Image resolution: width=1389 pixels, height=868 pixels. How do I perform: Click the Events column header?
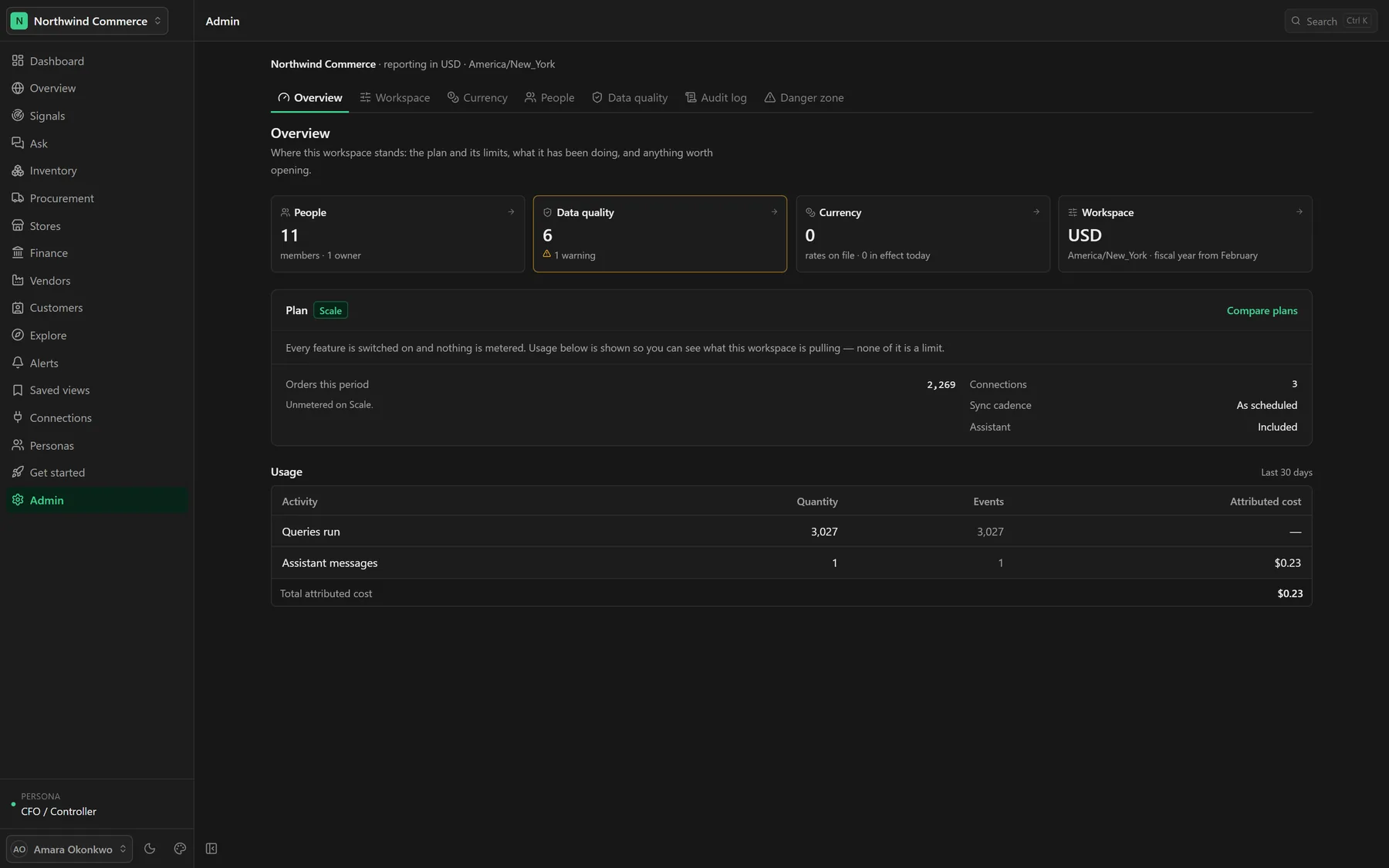(989, 502)
